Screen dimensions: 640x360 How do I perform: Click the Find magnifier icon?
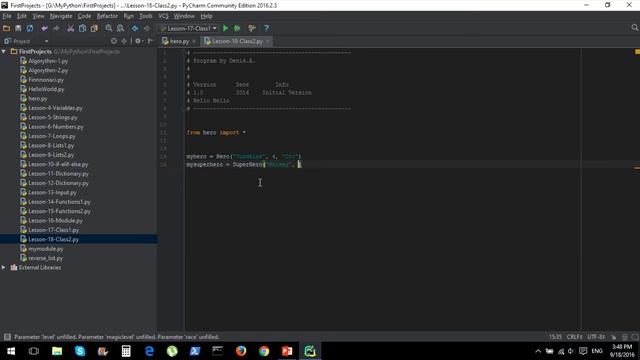click(x=109, y=28)
